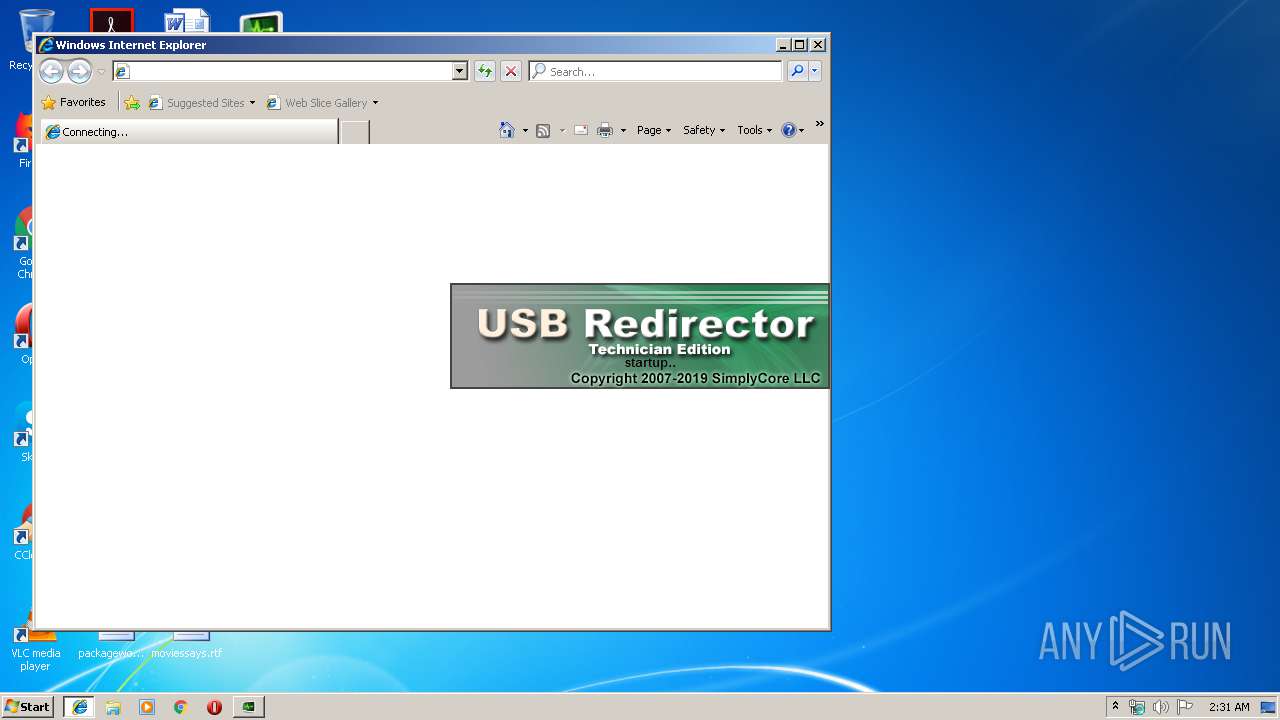Select the Connecting... tab
Viewport: 1280px width, 720px height.
pos(189,132)
